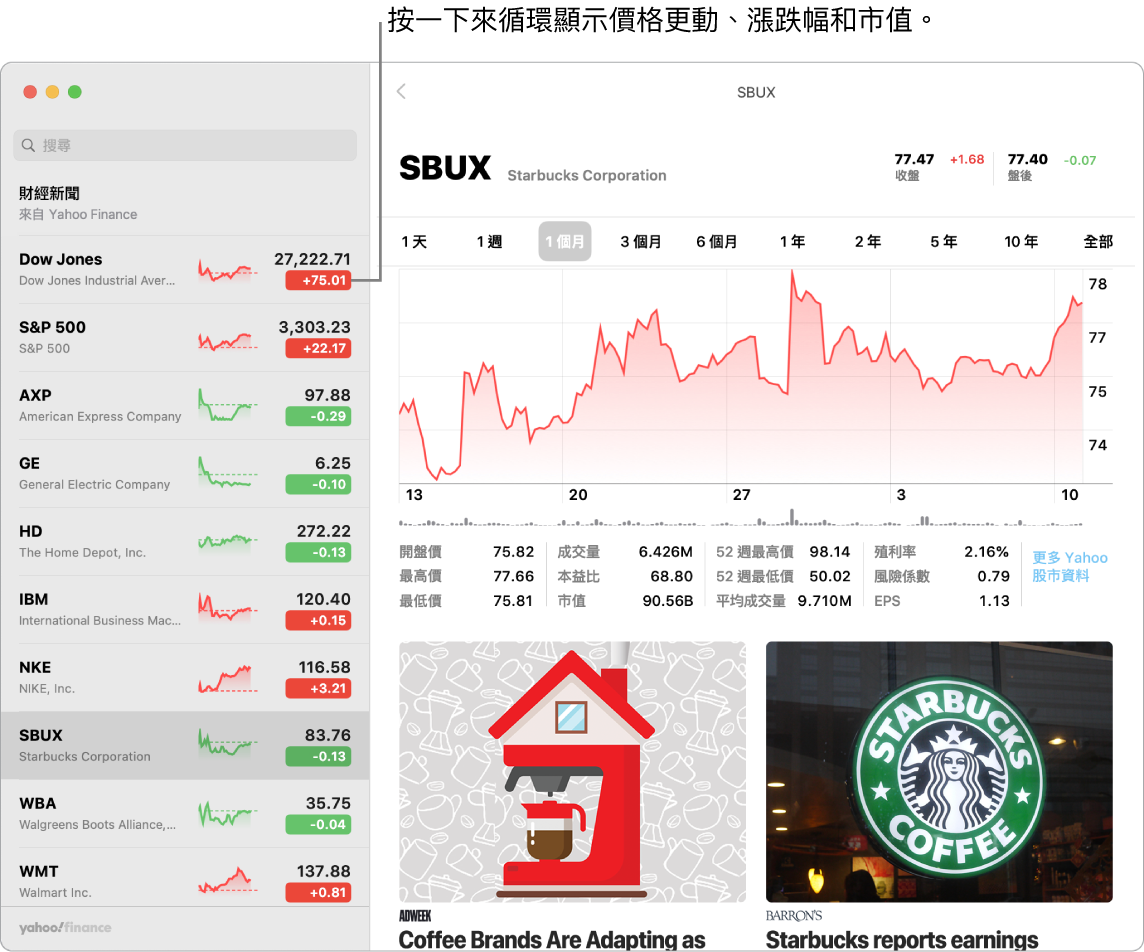Click the back chevron beside SBUX title
Screen dimensions: 1144x952
click(401, 91)
